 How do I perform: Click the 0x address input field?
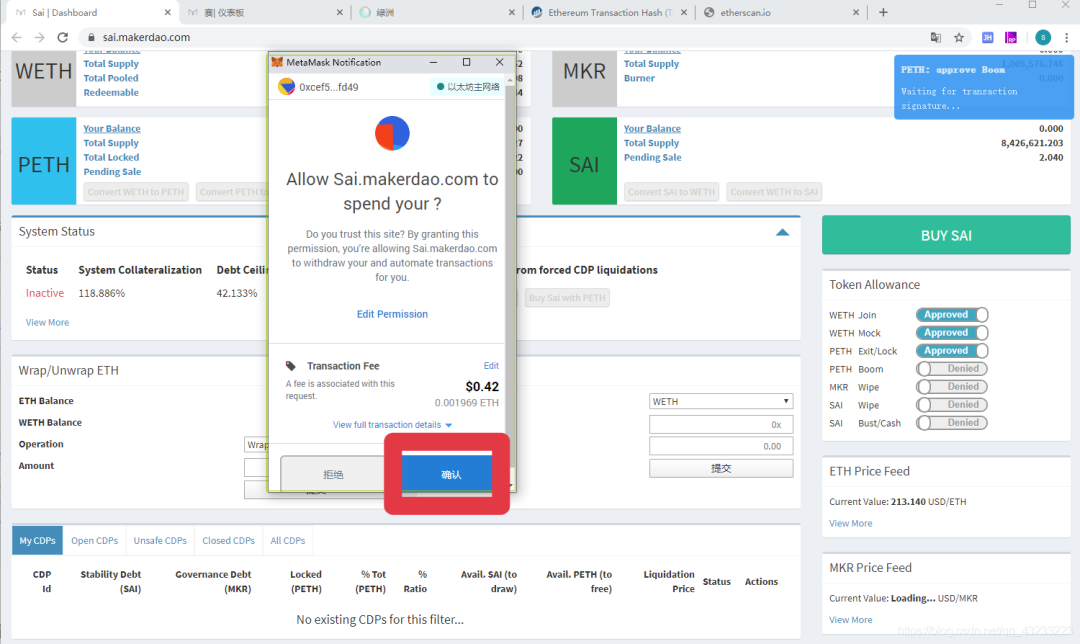720,424
